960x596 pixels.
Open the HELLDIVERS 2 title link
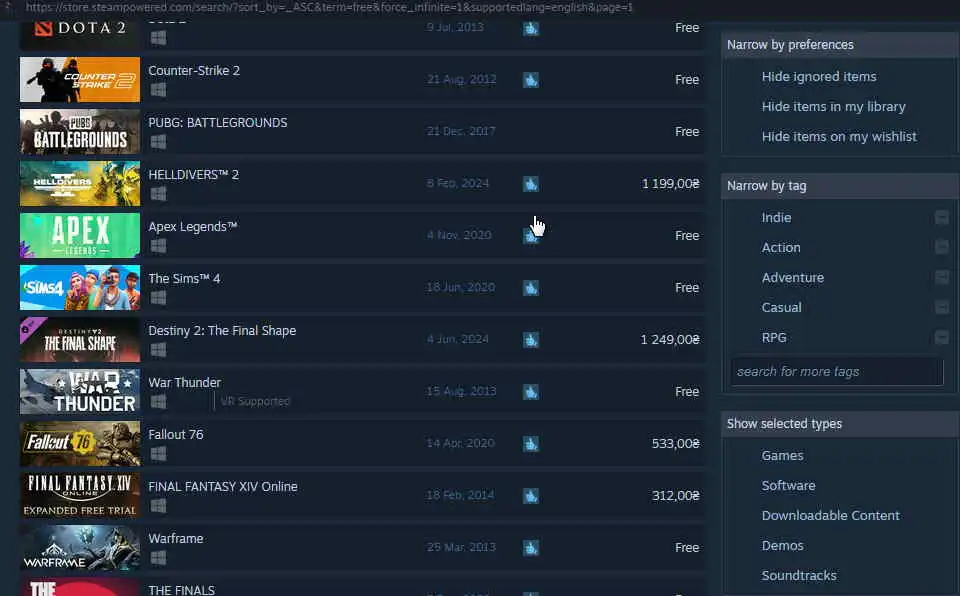click(x=193, y=175)
